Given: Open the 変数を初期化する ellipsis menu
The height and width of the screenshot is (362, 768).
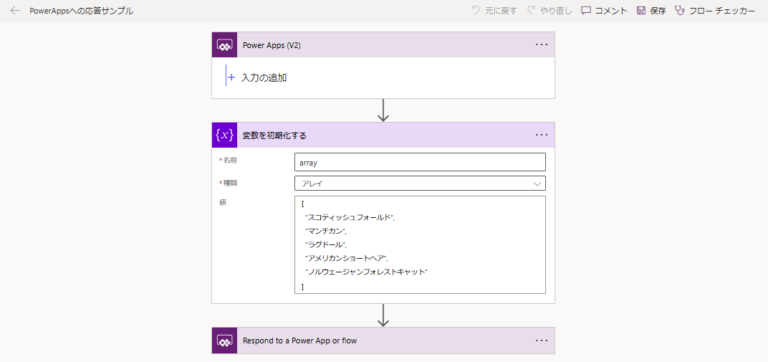Looking at the screenshot, I should [x=541, y=135].
